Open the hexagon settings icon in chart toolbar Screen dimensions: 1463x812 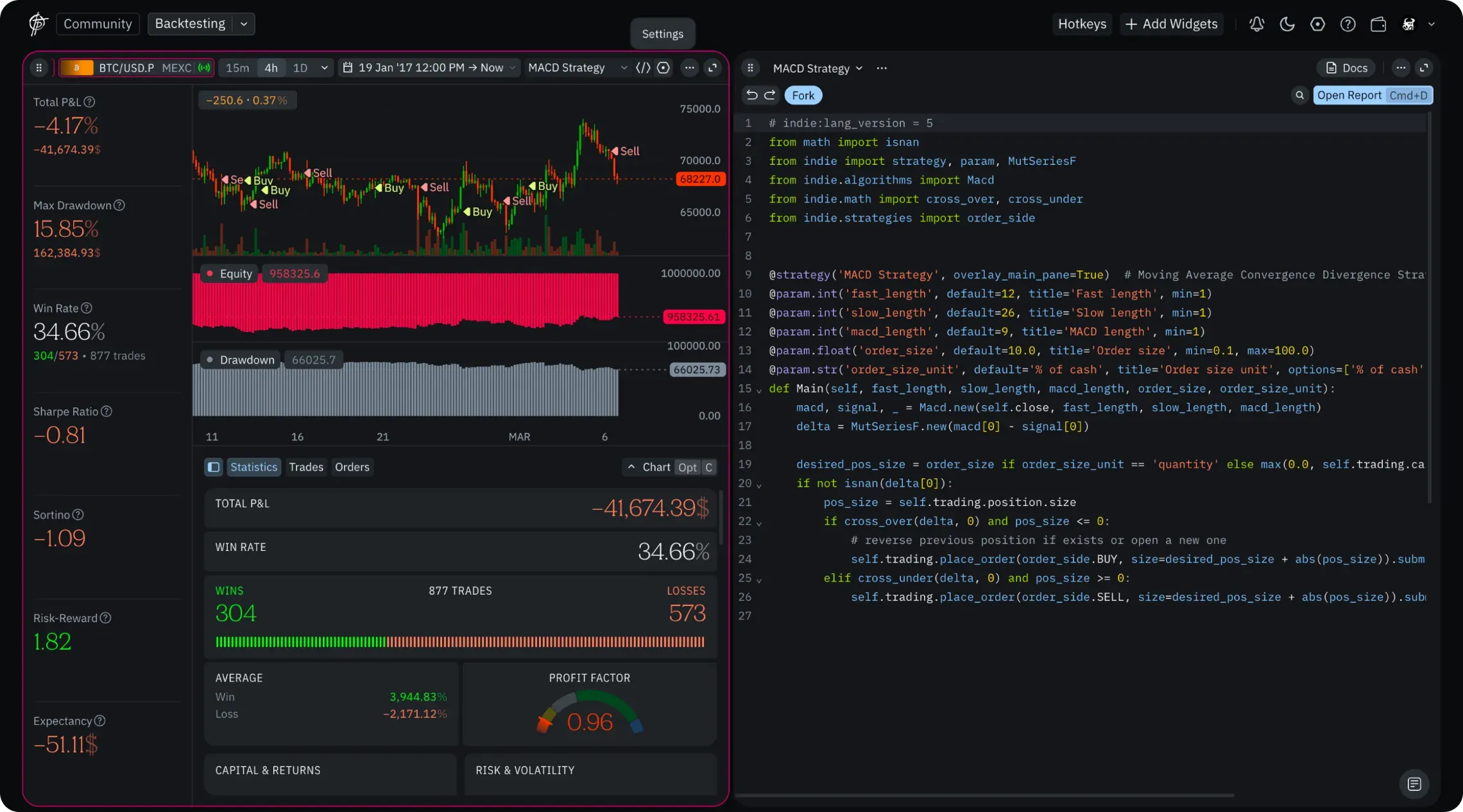tap(663, 68)
